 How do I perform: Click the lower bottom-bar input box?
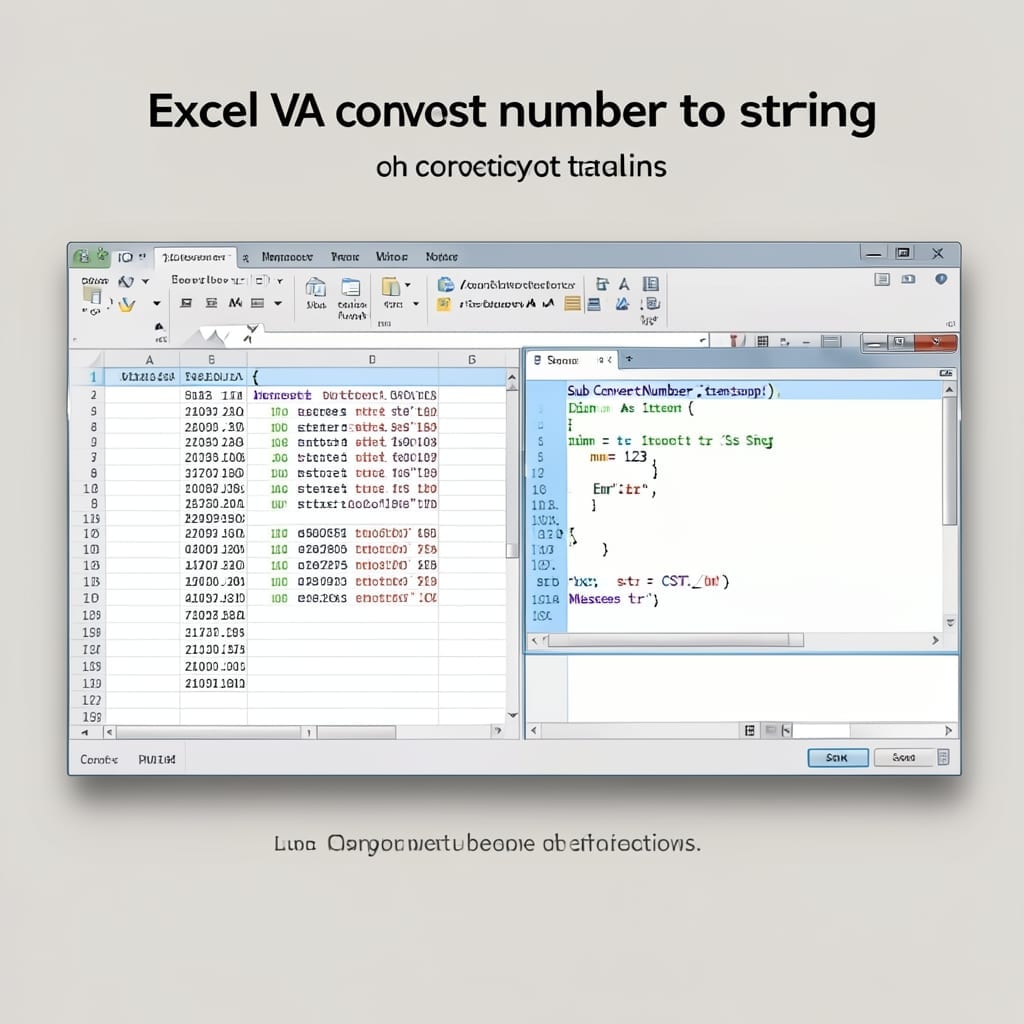821,731
